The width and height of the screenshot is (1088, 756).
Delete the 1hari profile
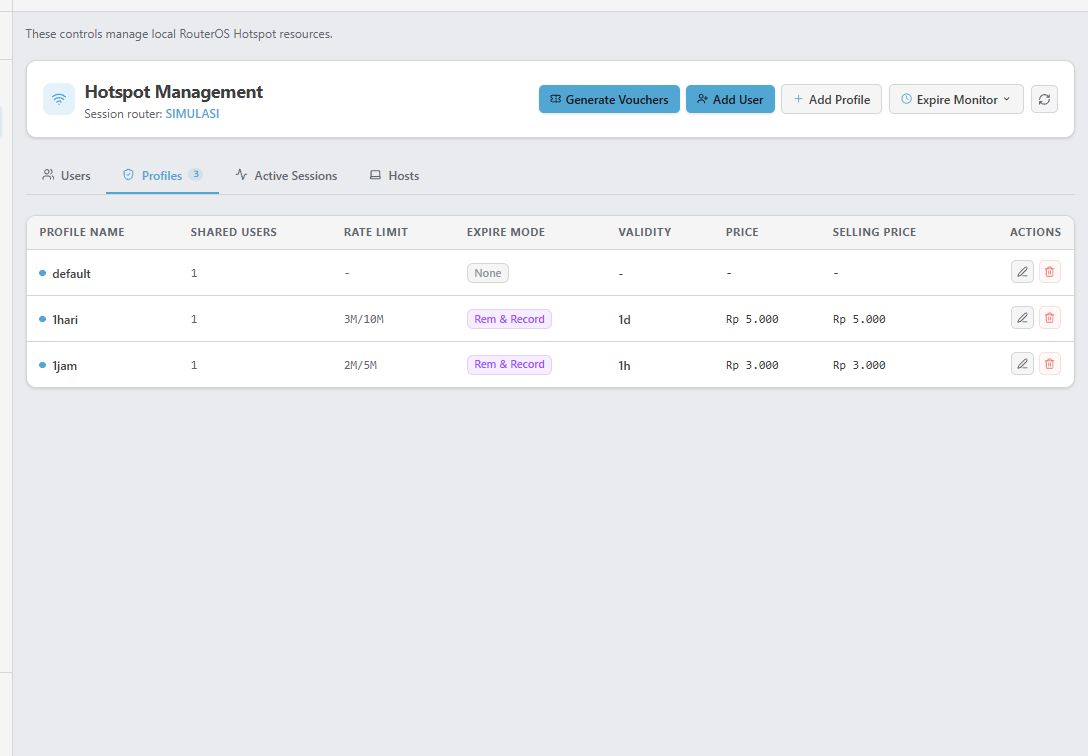1049,318
